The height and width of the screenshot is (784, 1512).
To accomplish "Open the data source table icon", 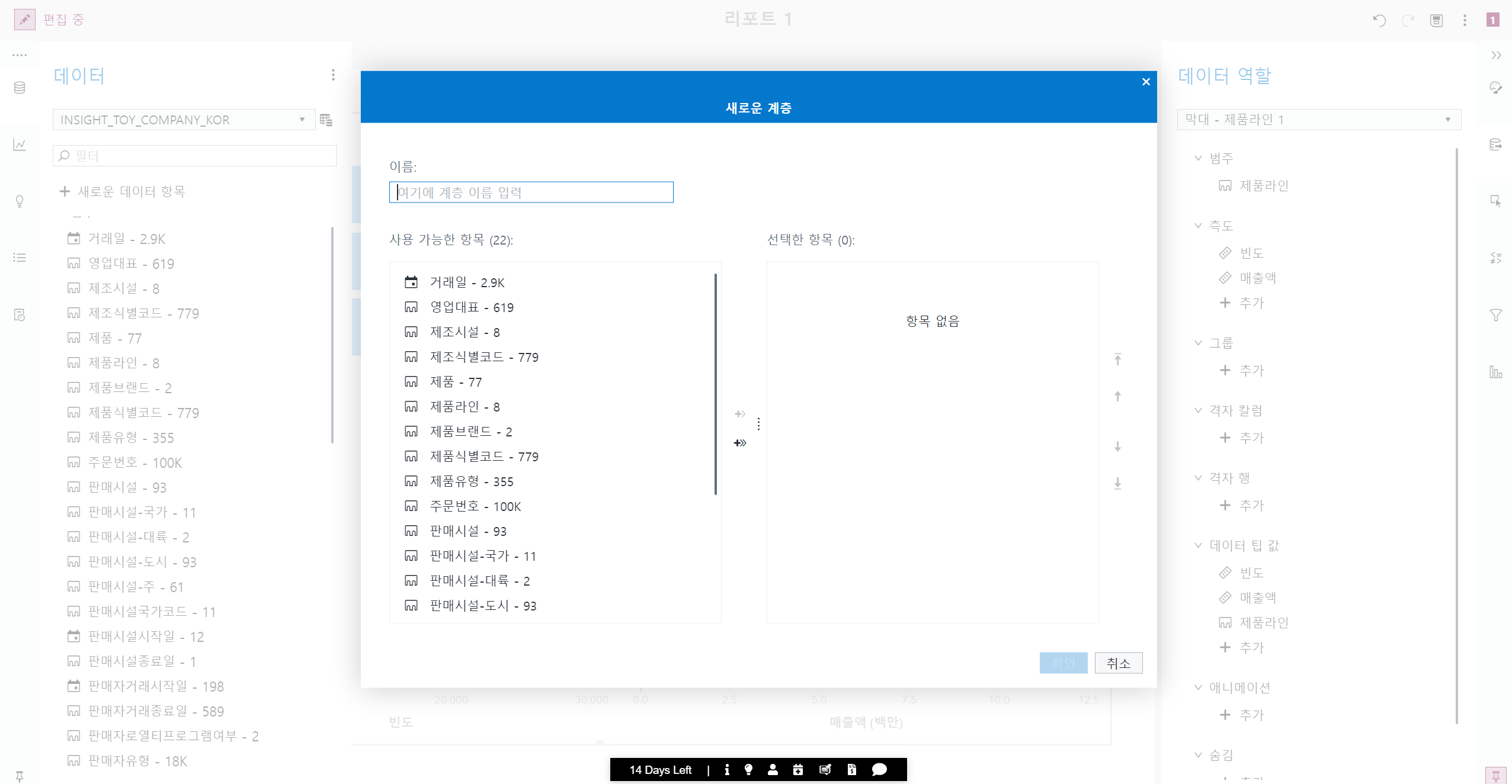I will pos(326,120).
